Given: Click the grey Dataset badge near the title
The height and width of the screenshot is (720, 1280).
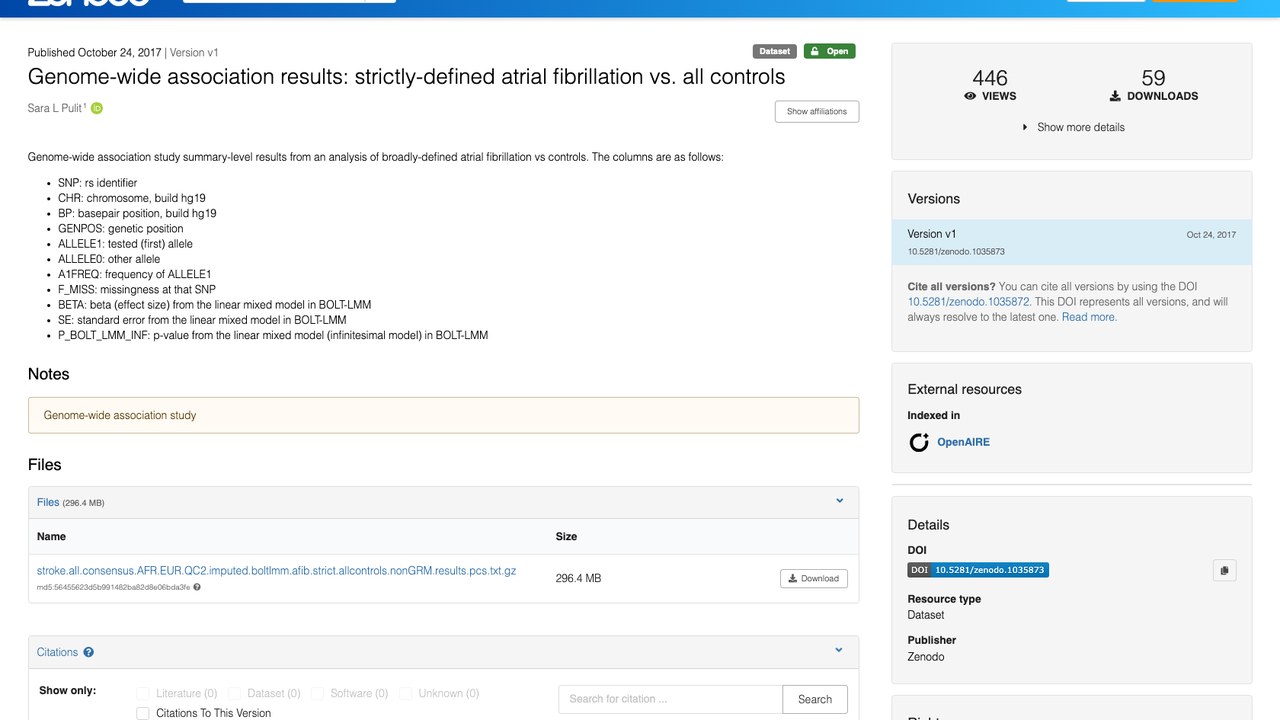Looking at the screenshot, I should click(775, 51).
